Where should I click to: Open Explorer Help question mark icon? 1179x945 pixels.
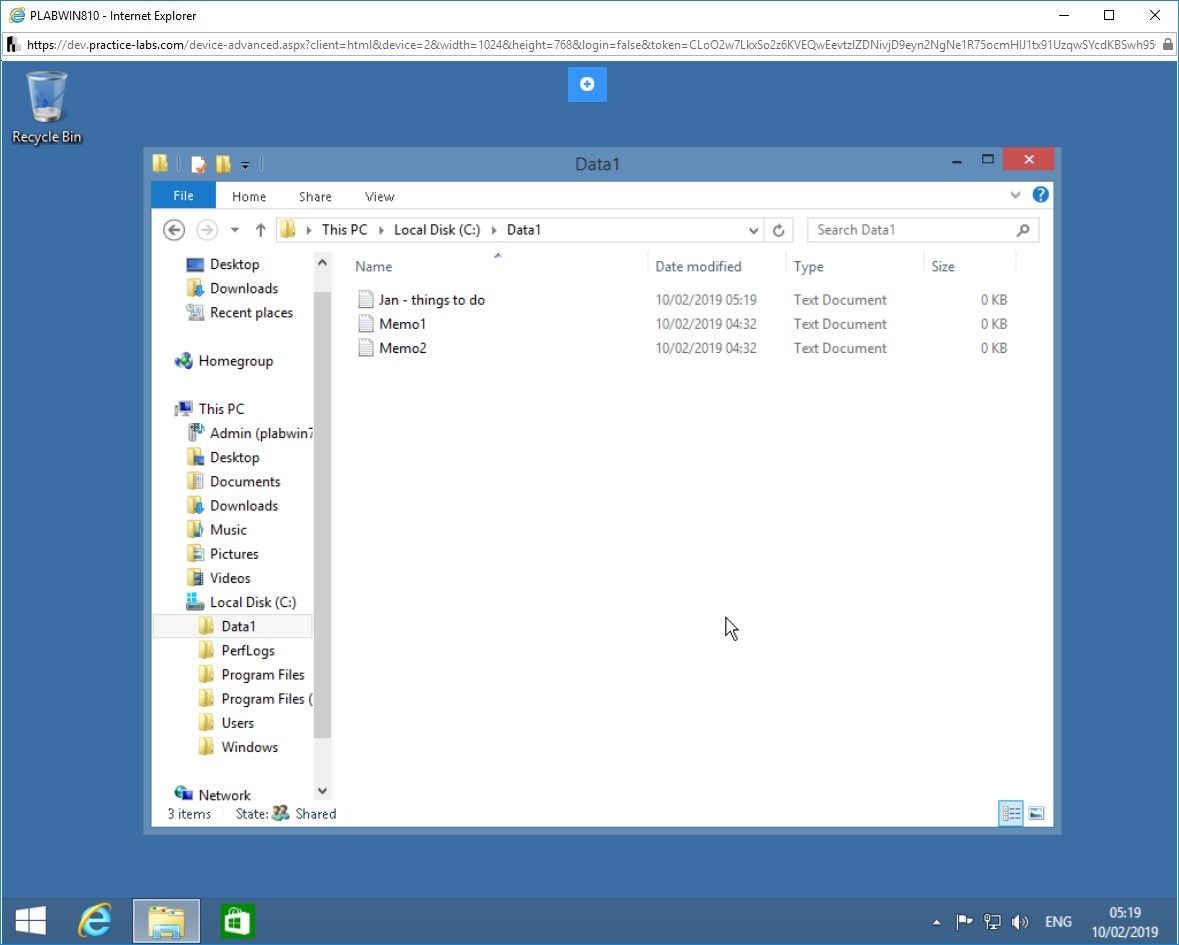[1041, 195]
